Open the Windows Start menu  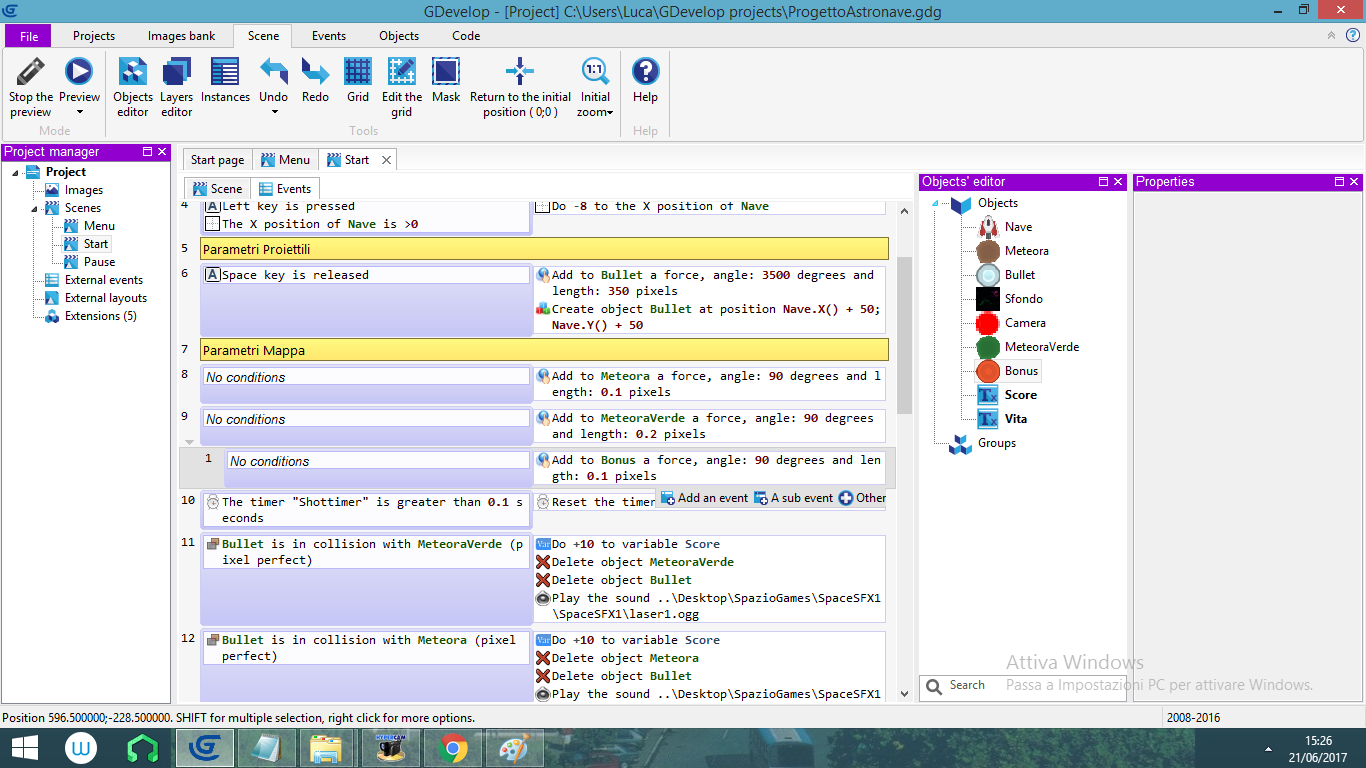[24, 748]
